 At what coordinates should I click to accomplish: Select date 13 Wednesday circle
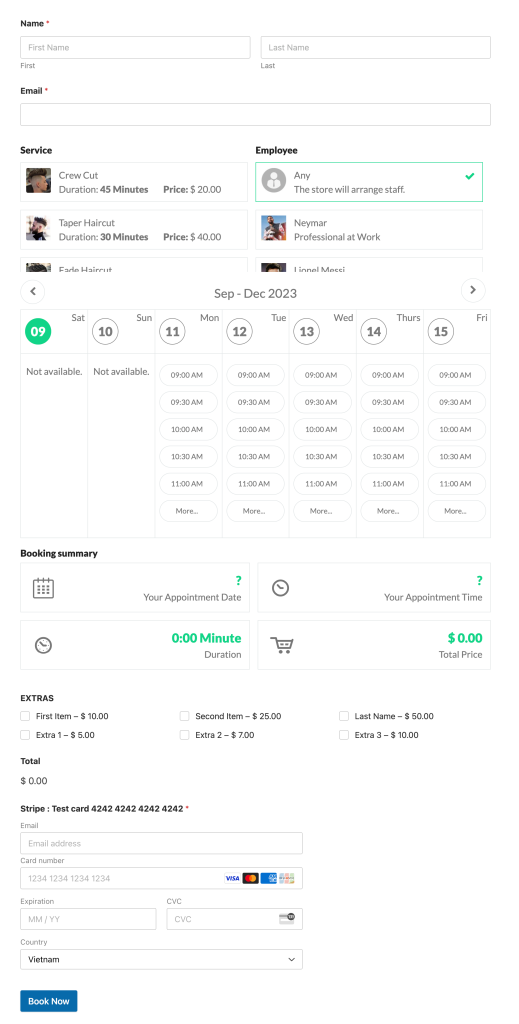tap(307, 332)
